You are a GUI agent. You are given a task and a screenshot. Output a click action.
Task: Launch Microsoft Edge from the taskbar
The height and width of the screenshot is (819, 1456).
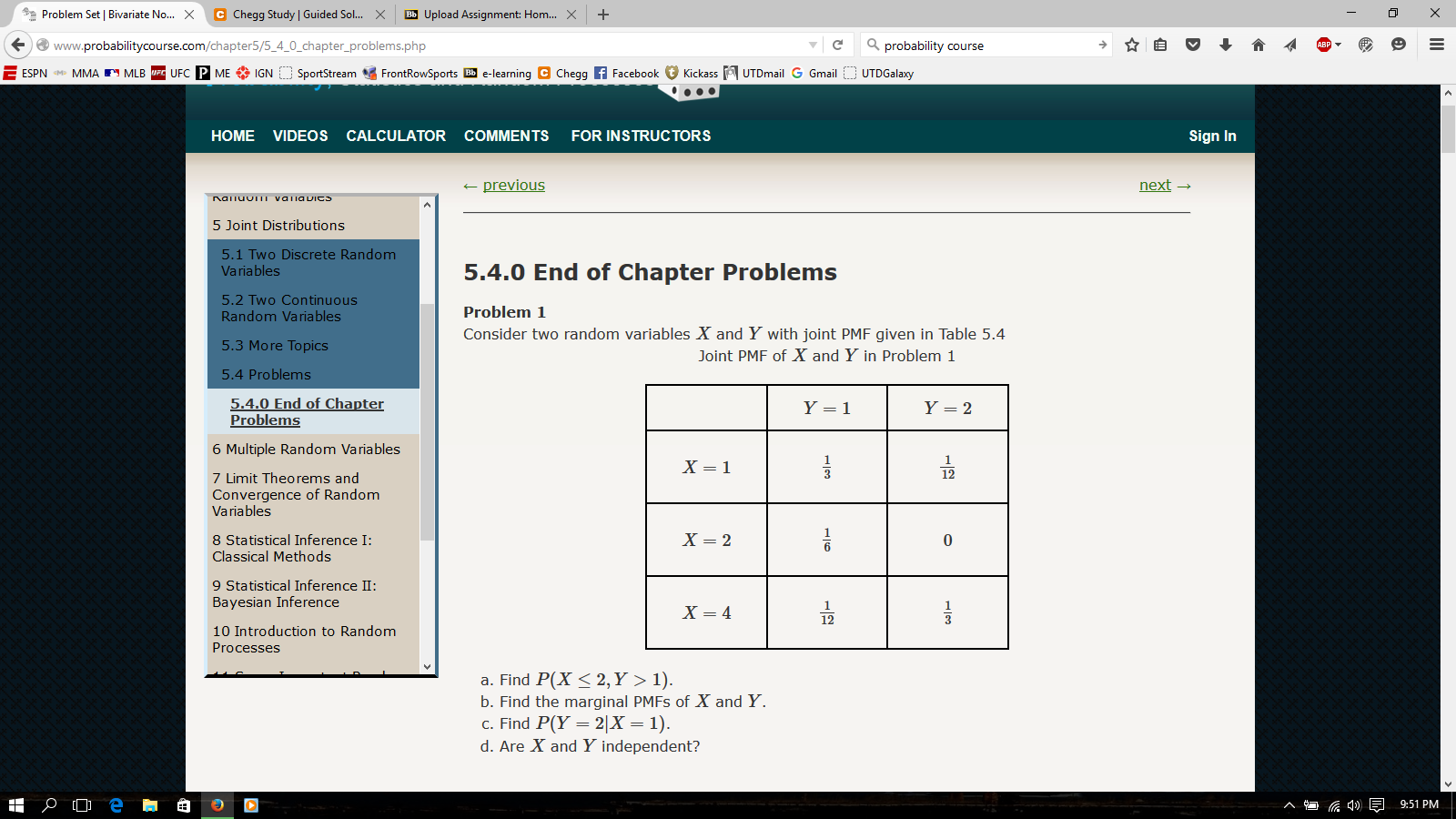pyautogui.click(x=115, y=805)
